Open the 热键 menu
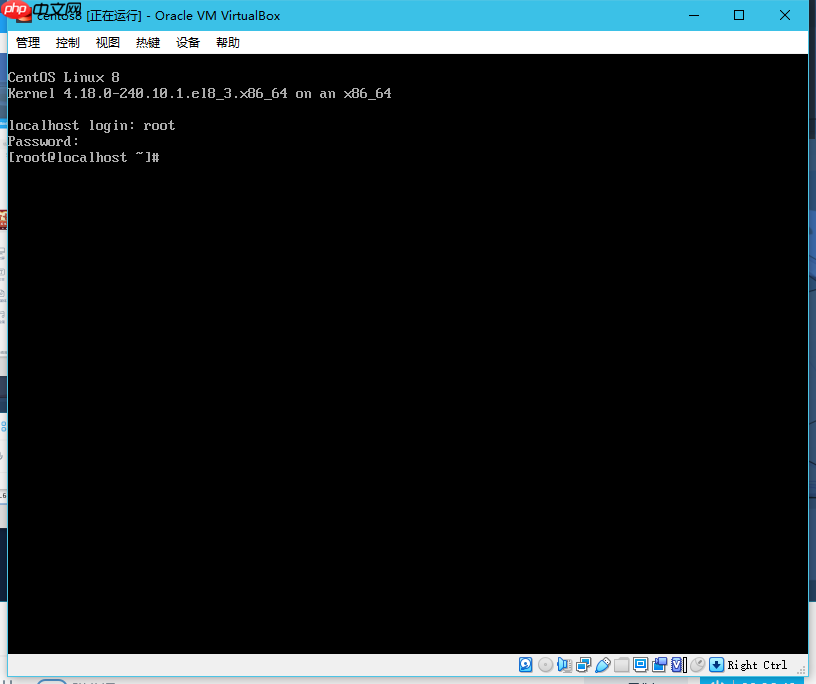This screenshot has width=816, height=684. point(147,42)
